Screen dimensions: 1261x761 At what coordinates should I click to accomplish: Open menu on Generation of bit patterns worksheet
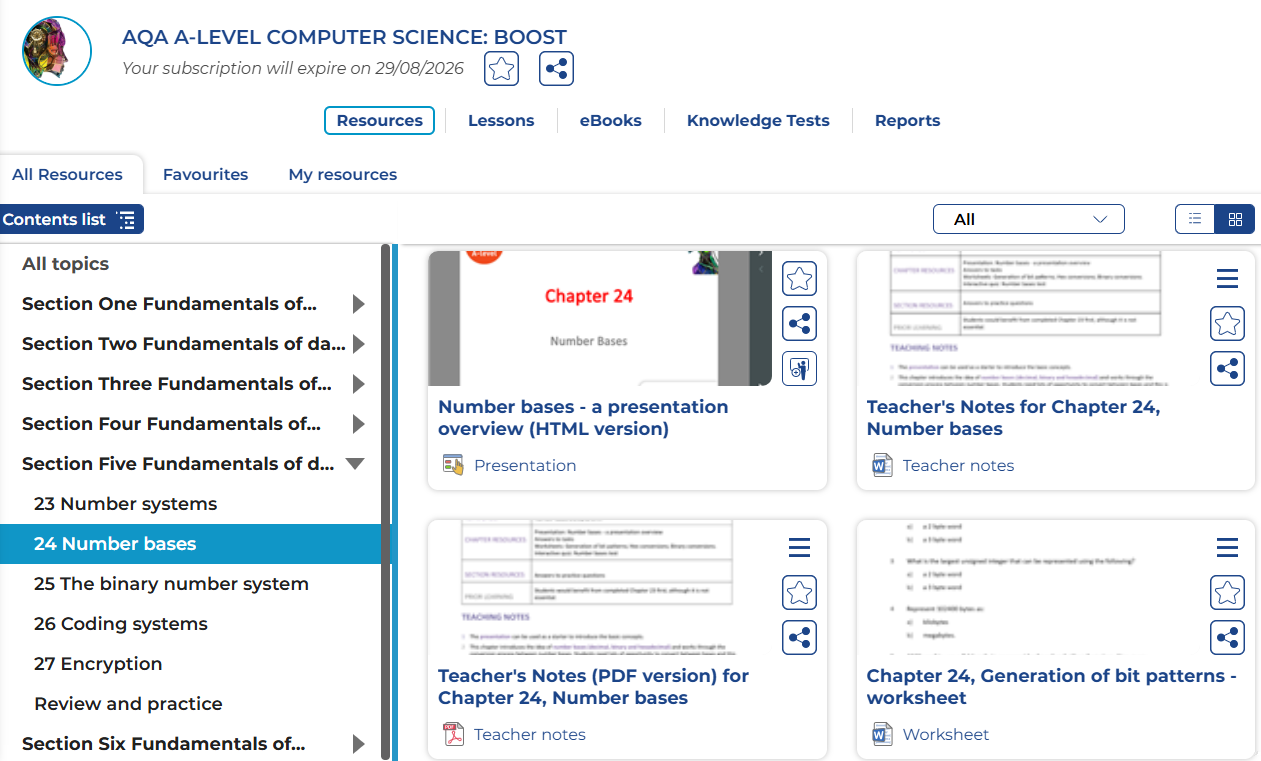click(x=1227, y=548)
